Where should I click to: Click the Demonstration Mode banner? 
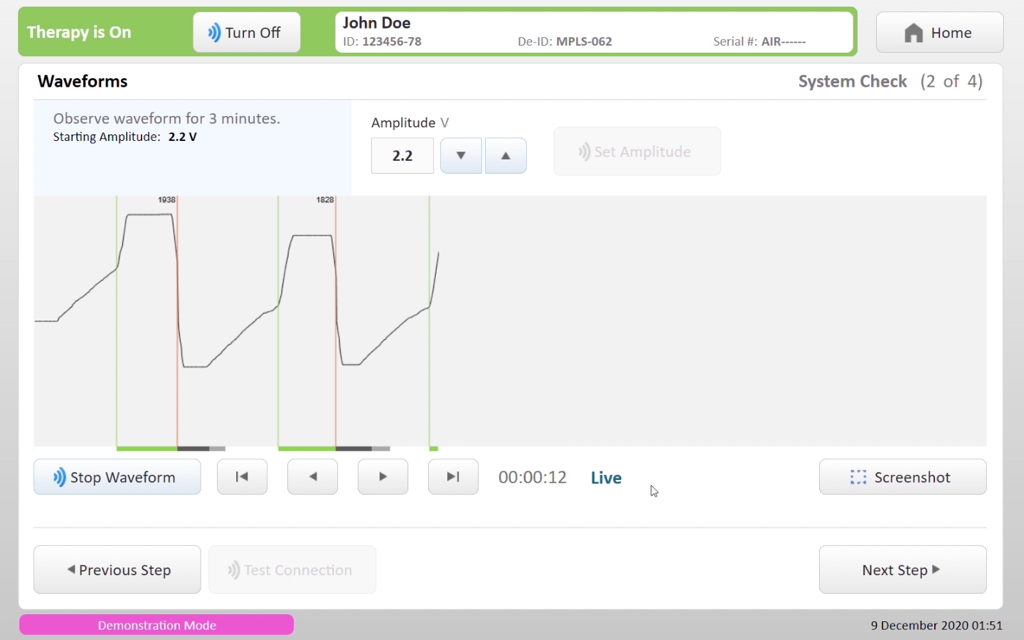[x=157, y=625]
